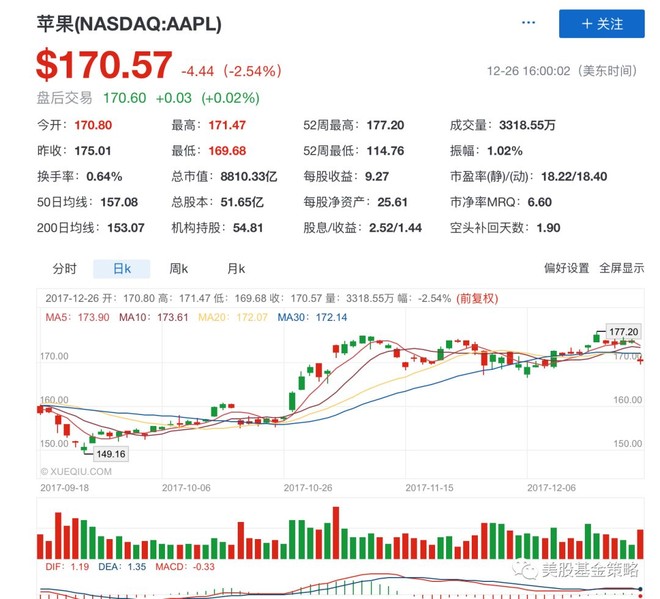660x599 pixels.
Task: Click the 振幅 1.02% value
Action: click(x=505, y=151)
